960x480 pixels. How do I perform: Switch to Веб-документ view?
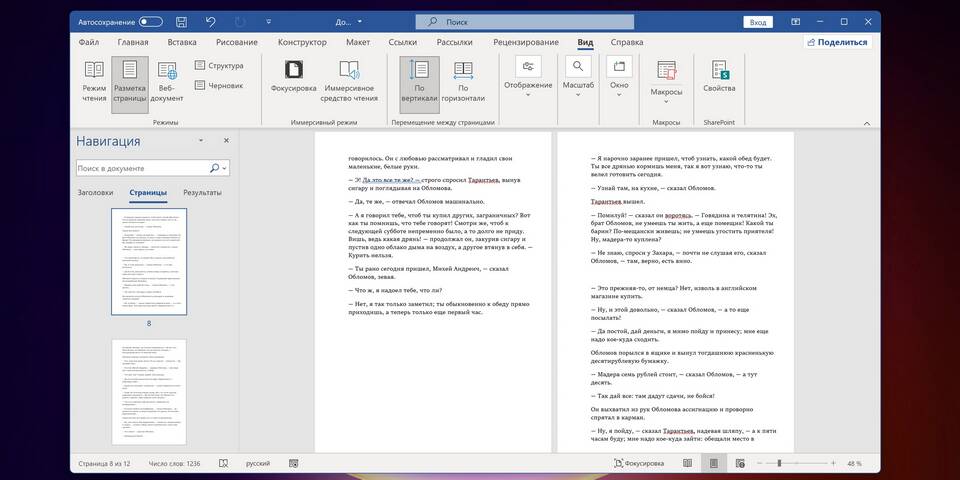tap(167, 80)
